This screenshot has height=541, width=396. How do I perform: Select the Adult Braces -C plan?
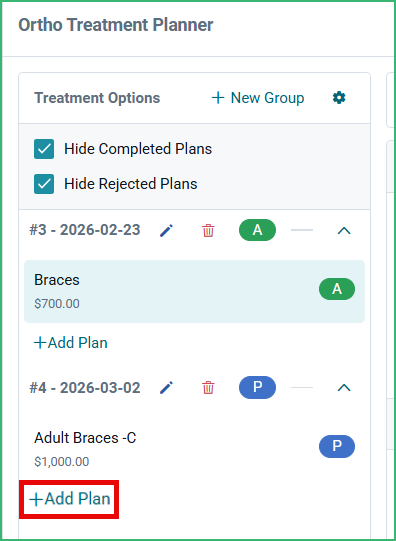[x=194, y=449]
